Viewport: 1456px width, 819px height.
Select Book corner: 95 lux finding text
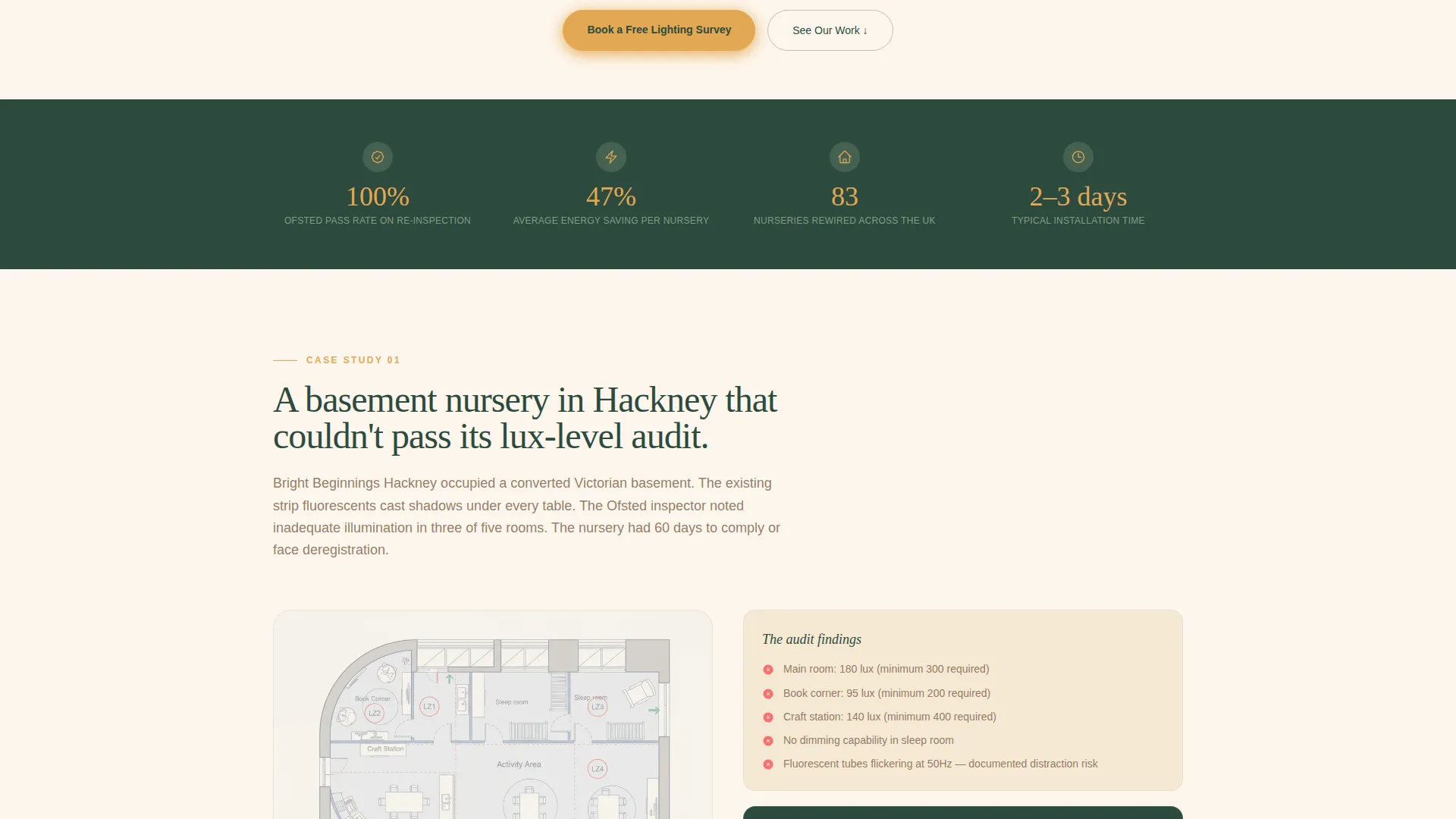(x=886, y=693)
